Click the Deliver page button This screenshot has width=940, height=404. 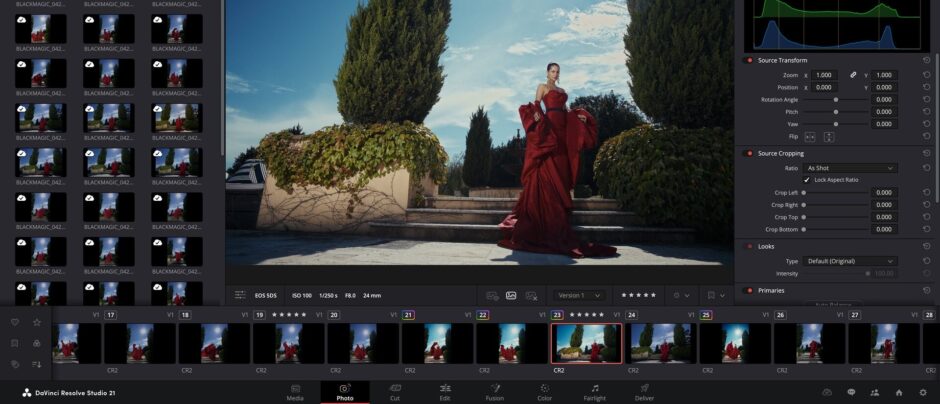click(644, 391)
